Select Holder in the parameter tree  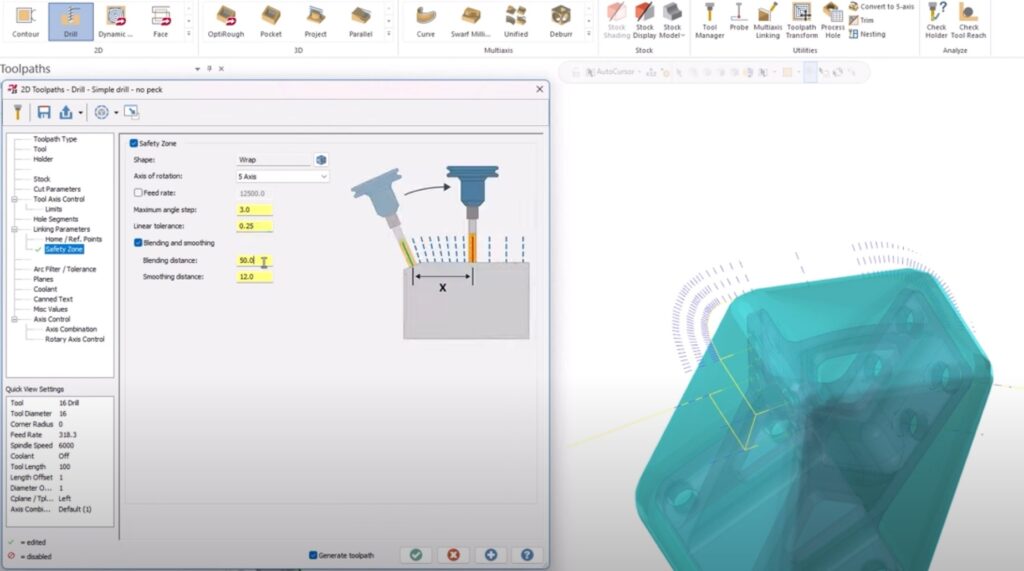tap(43, 159)
